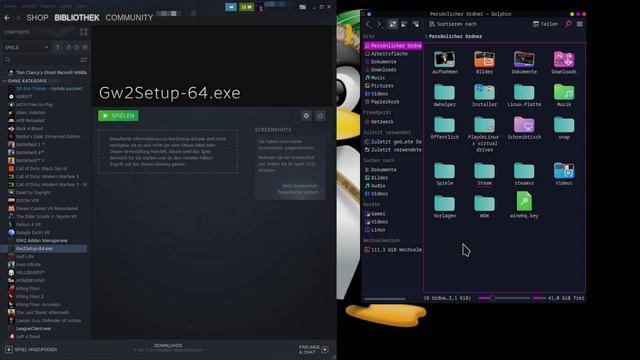Select GW2 Addon Manager.exe in library
The image size is (640, 360).
42,240
